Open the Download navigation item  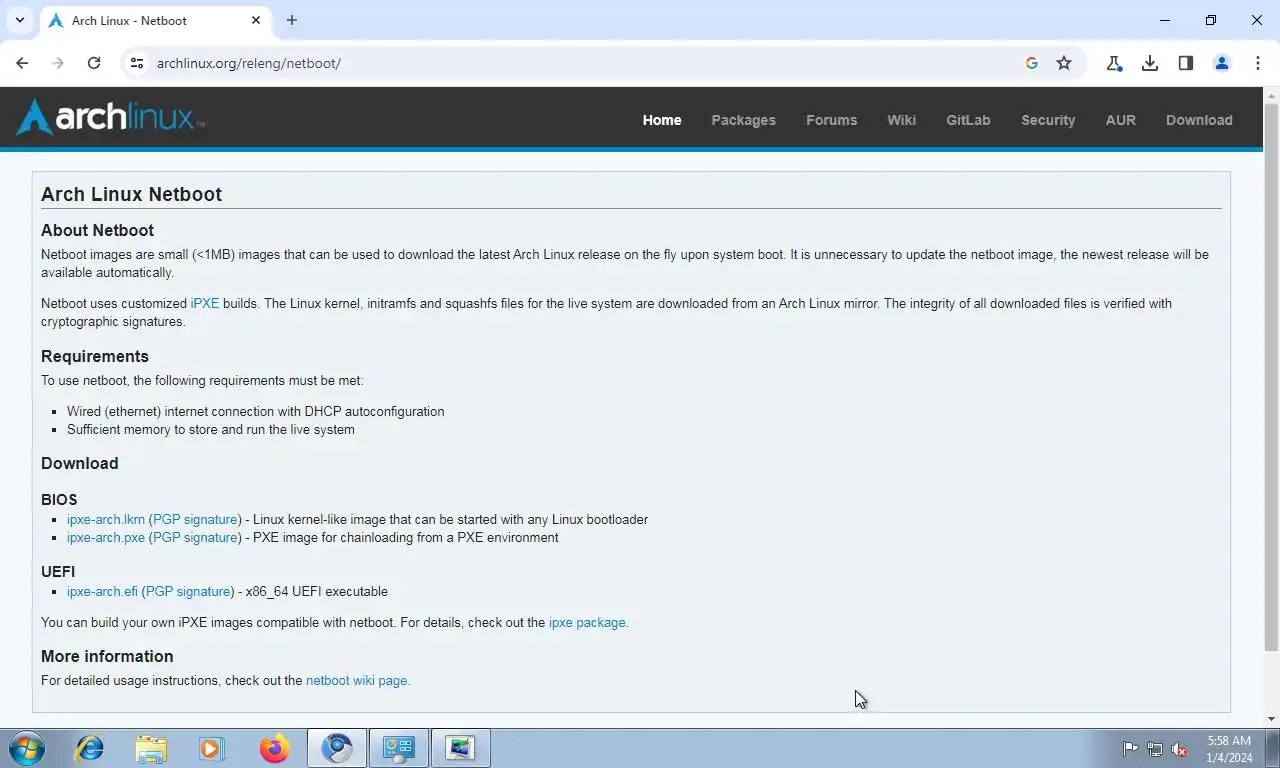coord(1199,120)
